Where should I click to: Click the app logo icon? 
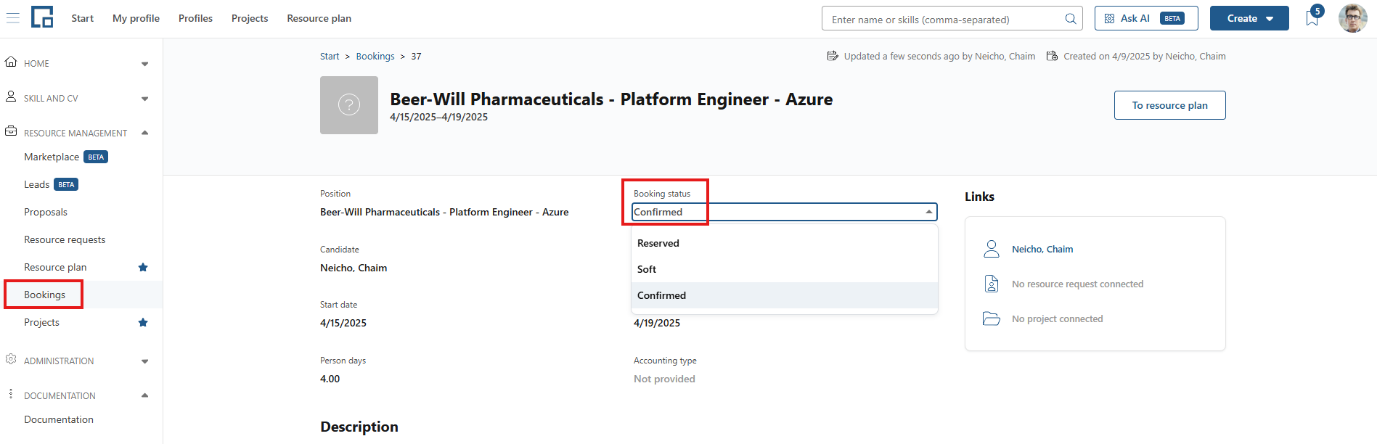pos(42,18)
